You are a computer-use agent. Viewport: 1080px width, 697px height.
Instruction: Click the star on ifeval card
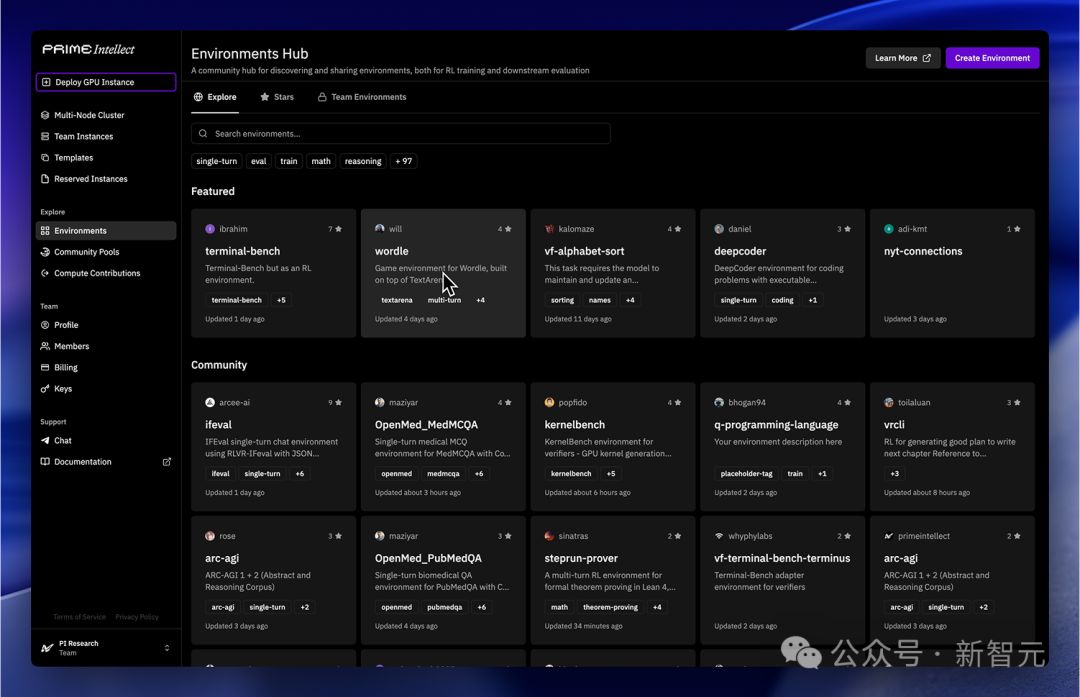(338, 403)
